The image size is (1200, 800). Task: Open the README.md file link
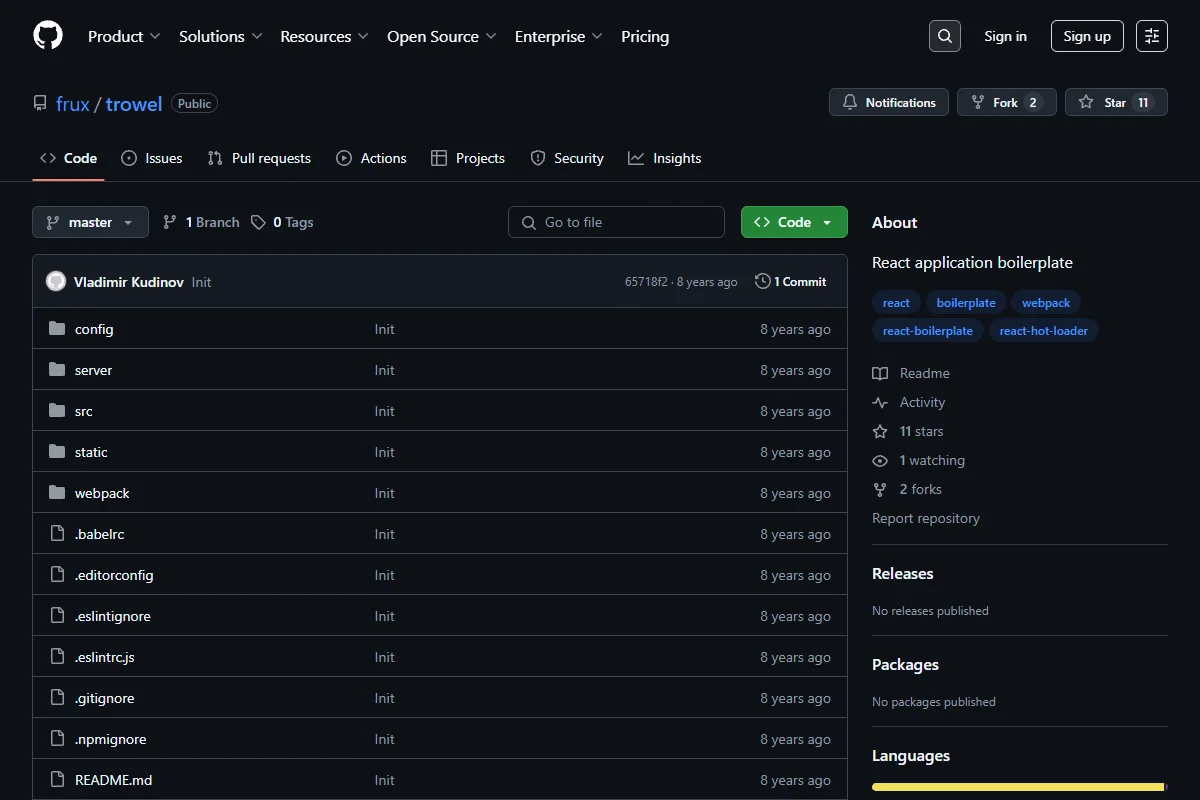pyautogui.click(x=113, y=780)
